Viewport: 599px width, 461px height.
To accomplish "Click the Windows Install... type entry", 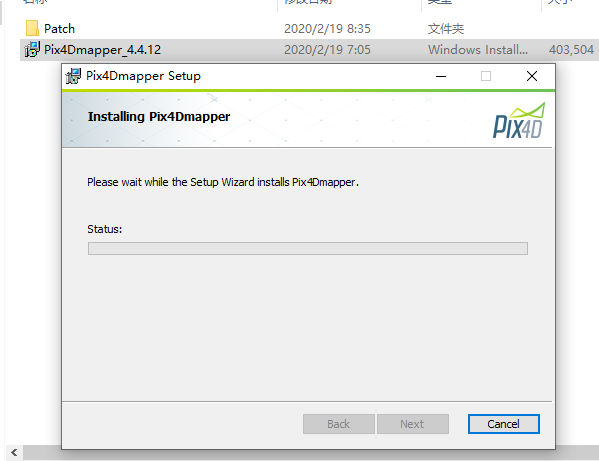I will click(x=478, y=50).
